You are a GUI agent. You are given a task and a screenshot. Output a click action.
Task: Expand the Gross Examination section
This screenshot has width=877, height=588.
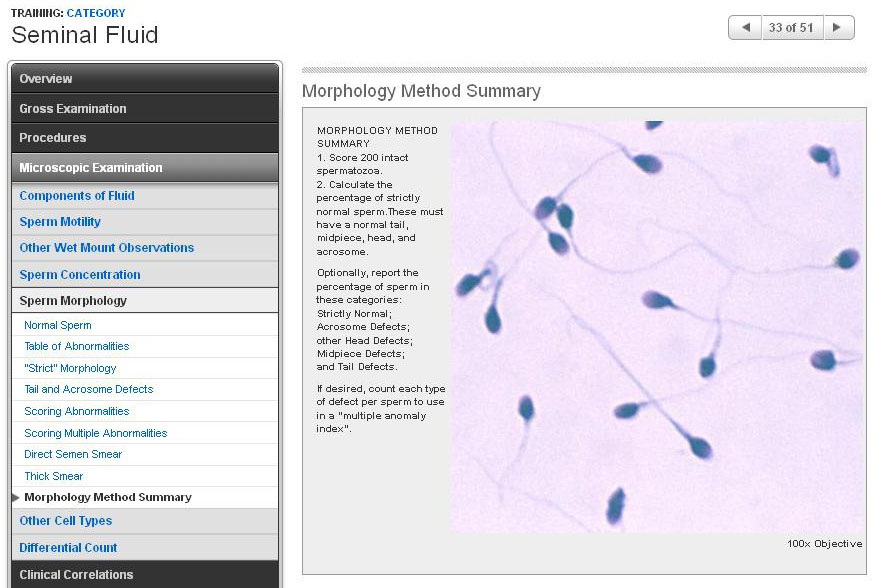coord(145,109)
